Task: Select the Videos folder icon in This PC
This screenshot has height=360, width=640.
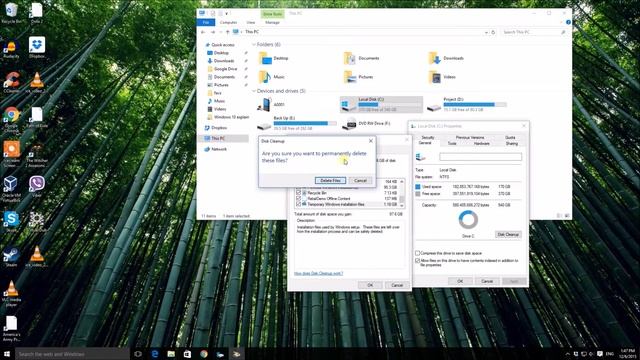Action: [x=434, y=77]
